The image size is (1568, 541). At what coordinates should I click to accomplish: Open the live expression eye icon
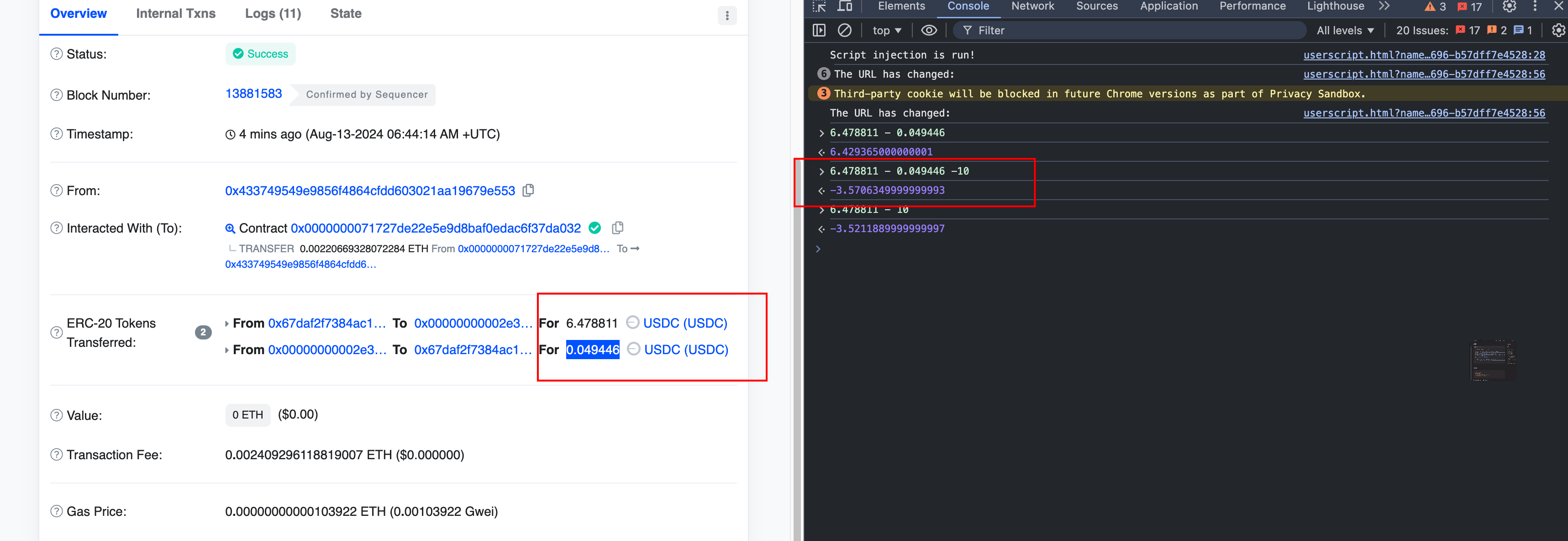929,31
